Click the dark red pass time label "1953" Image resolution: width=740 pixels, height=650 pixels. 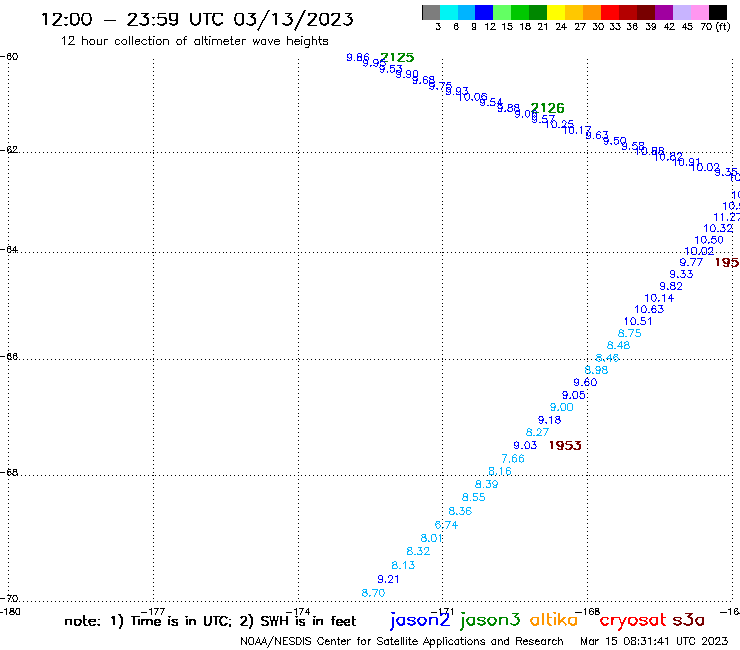[x=565, y=446]
